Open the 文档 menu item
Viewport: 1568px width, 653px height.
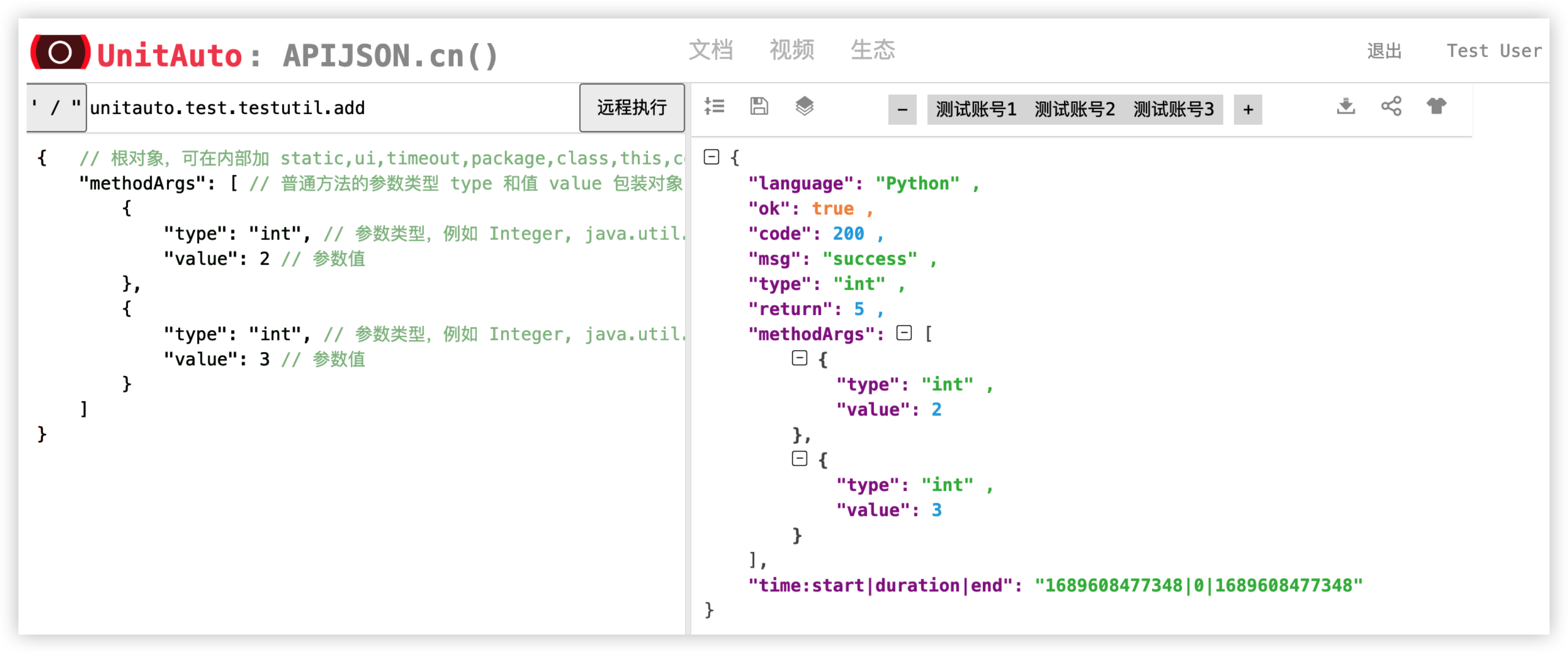coord(710,51)
